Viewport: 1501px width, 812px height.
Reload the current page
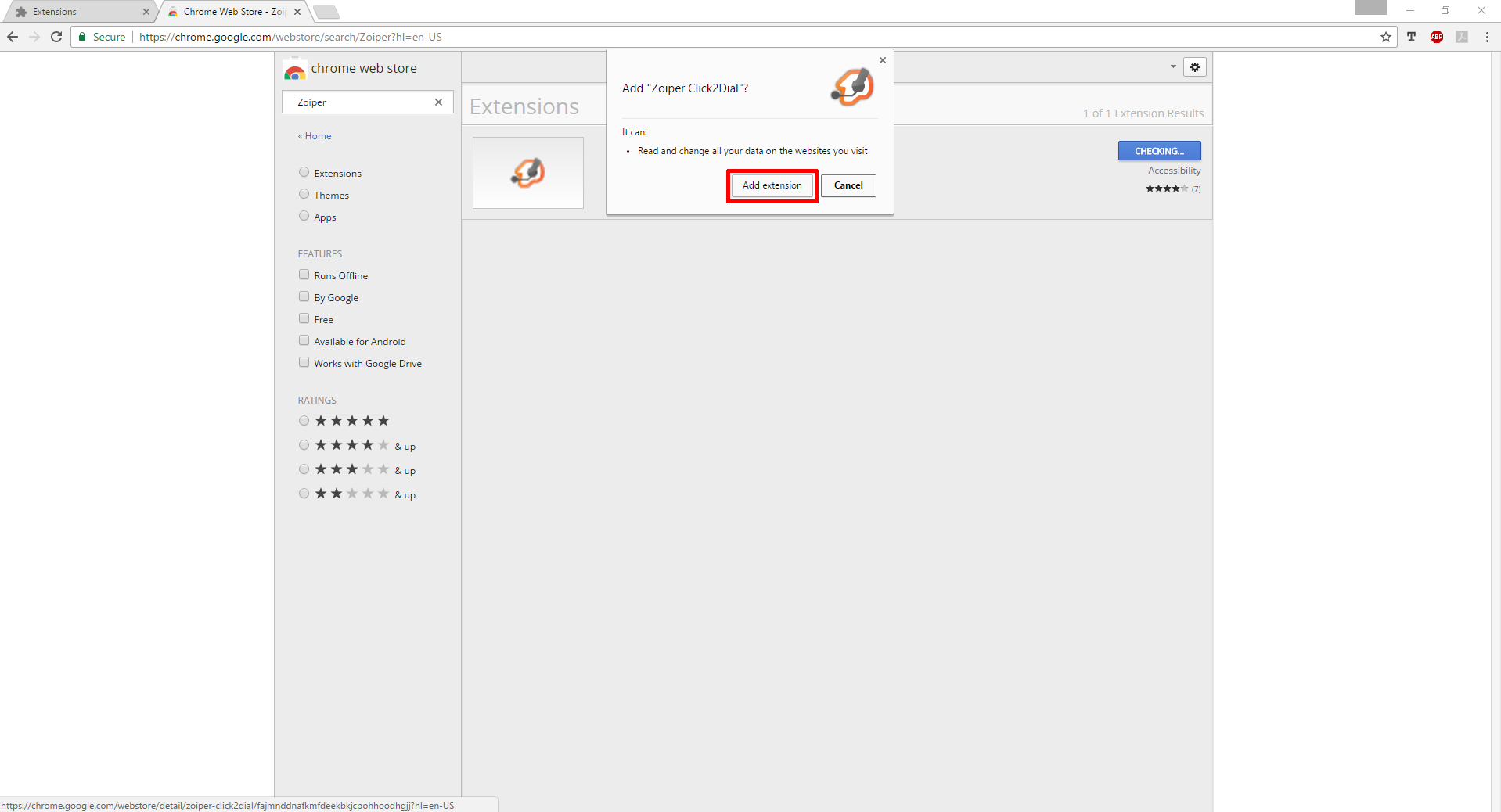pos(56,37)
